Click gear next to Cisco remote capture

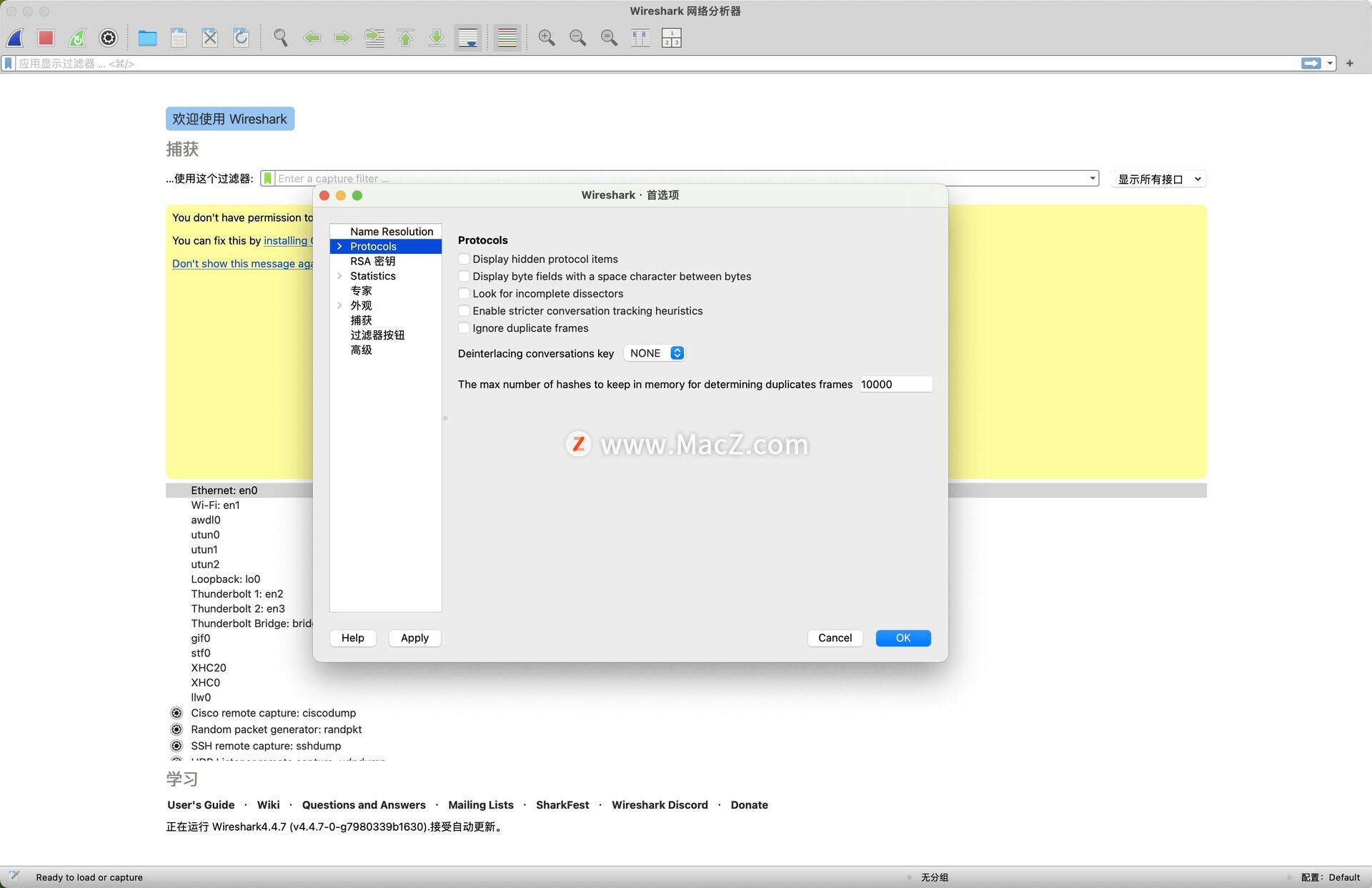click(x=177, y=713)
